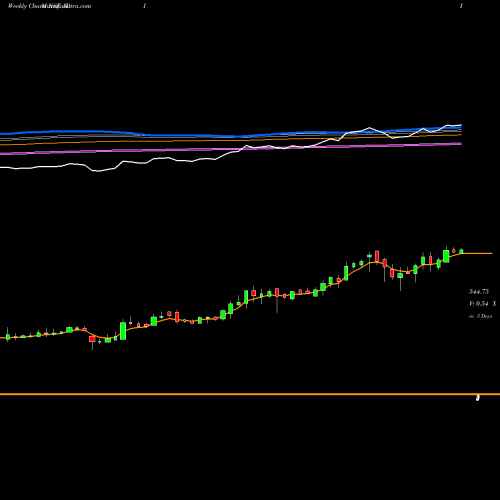Click the 'in 3 Days' label
The image size is (500, 500).
pos(481,316)
